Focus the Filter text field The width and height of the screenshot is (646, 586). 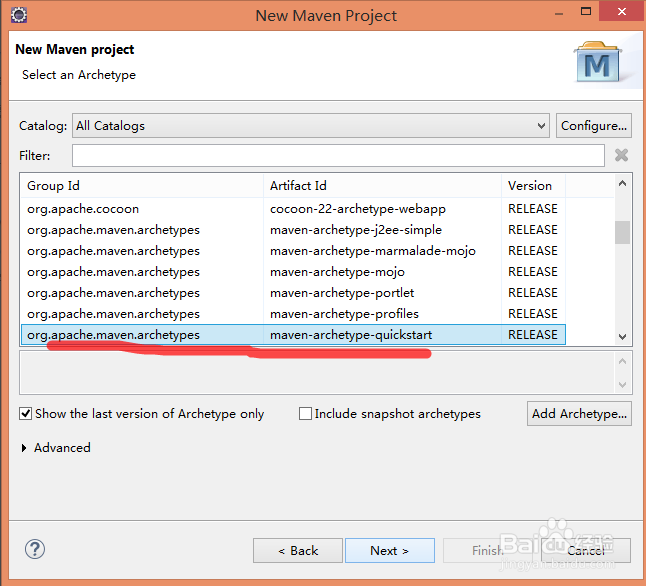338,155
